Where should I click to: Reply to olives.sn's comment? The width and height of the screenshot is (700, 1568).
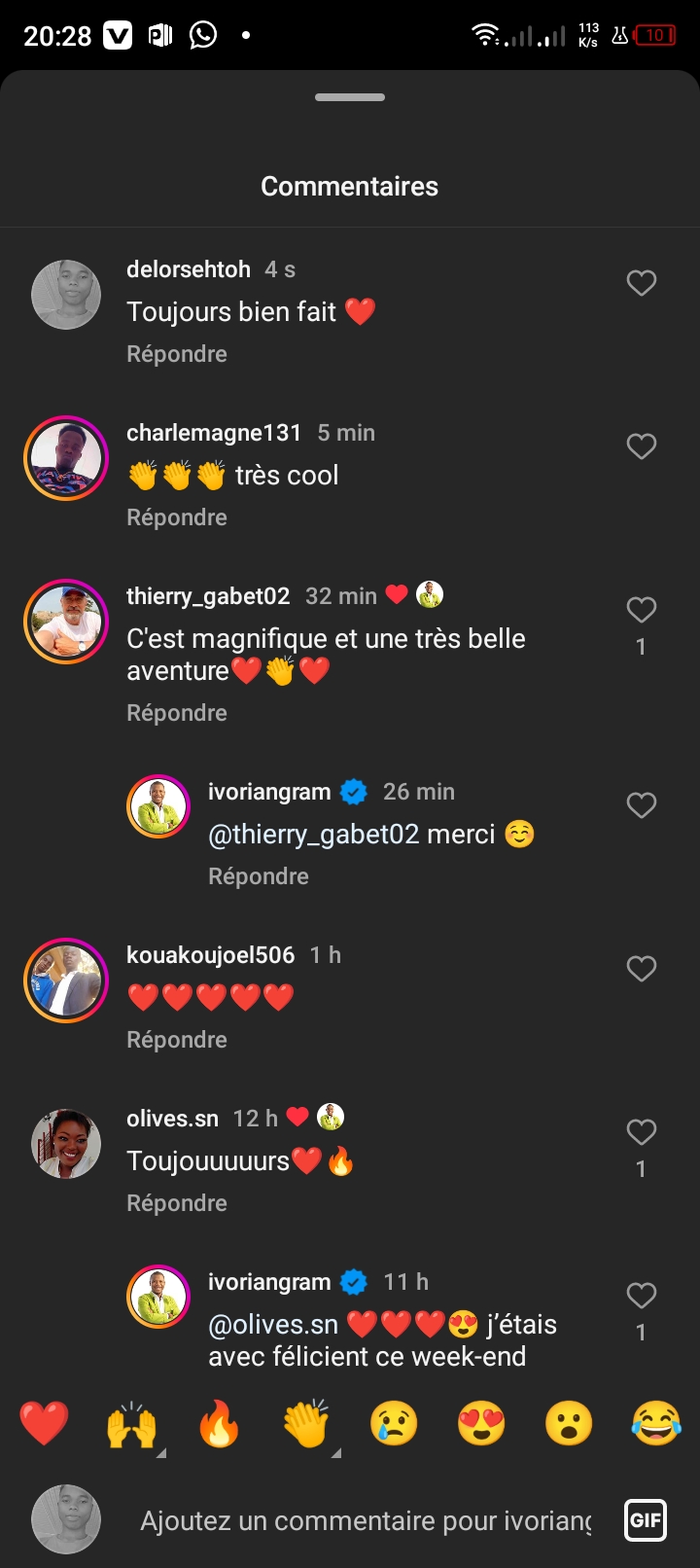click(177, 1203)
